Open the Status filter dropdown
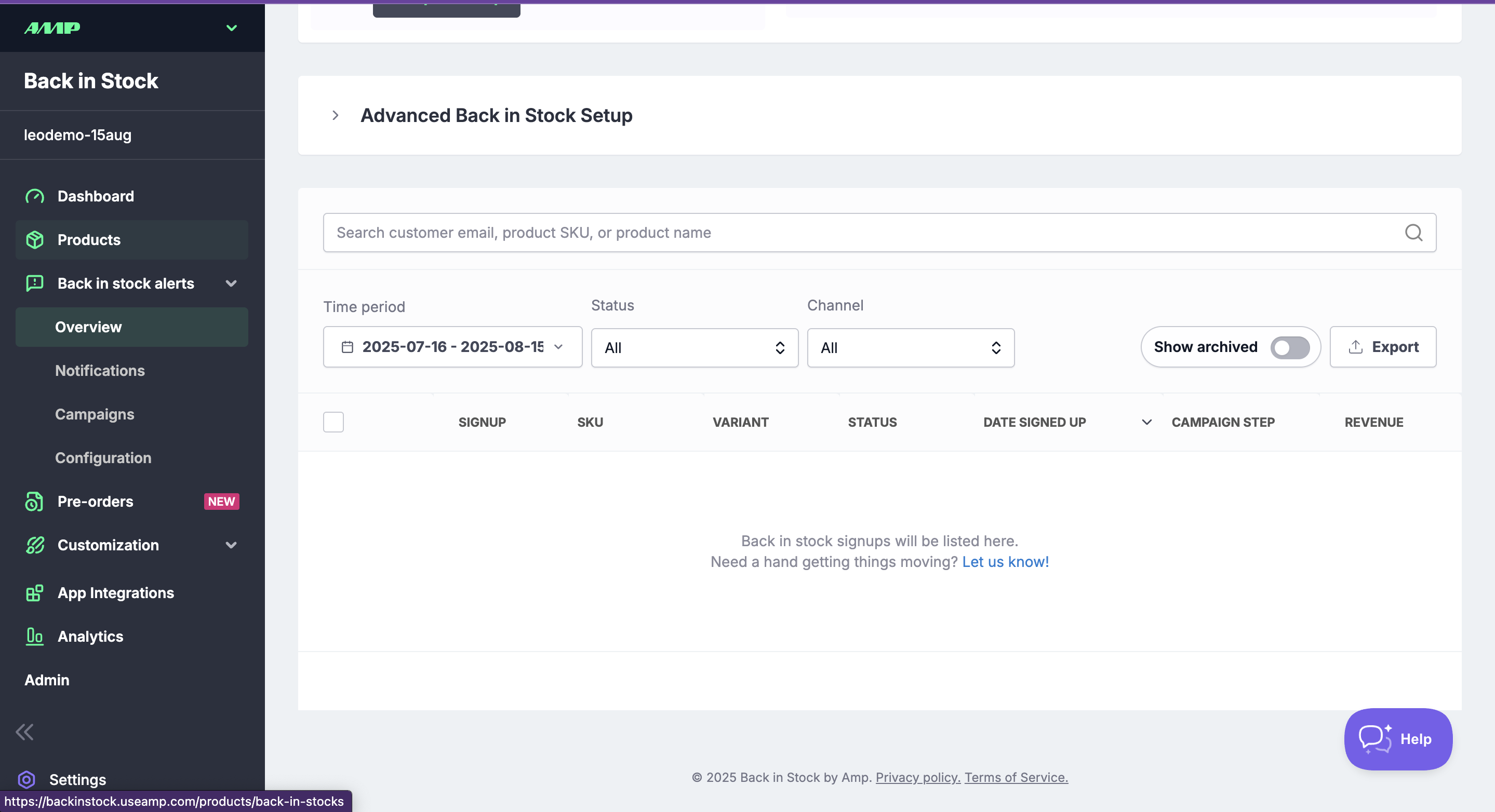1495x812 pixels. (694, 347)
